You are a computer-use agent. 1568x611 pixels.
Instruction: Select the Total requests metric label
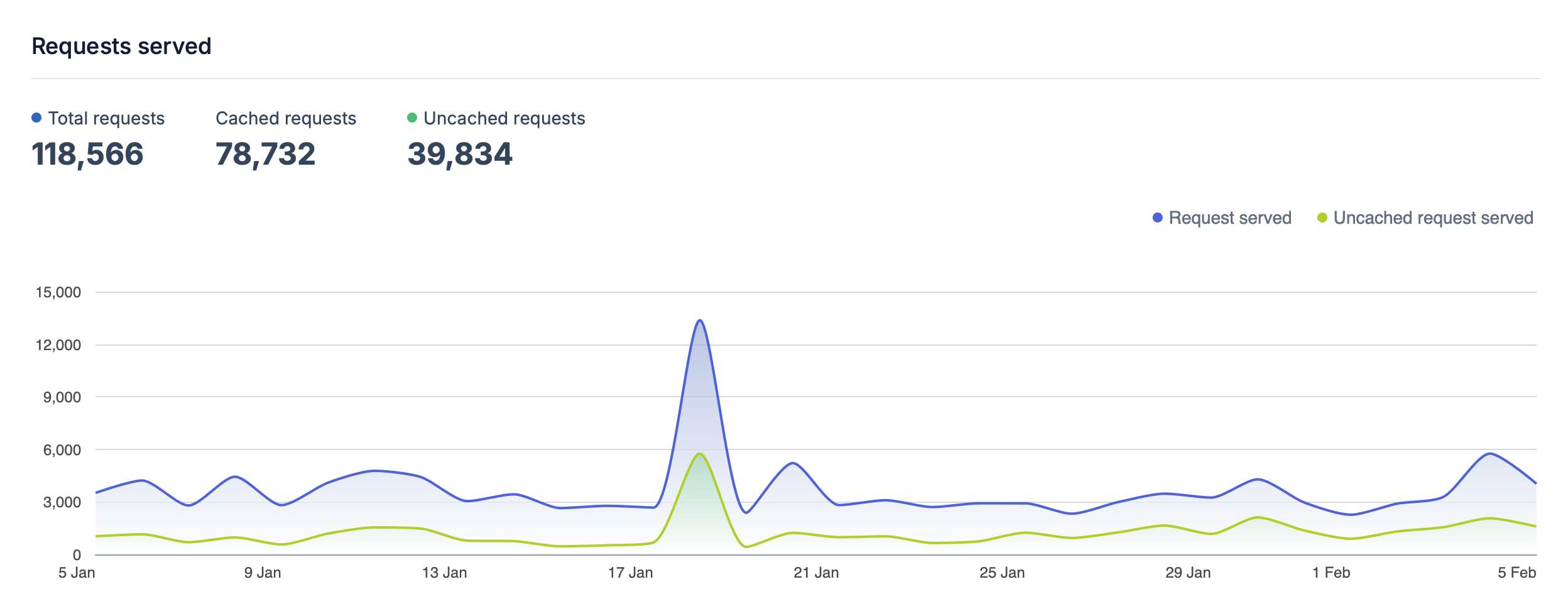point(106,118)
